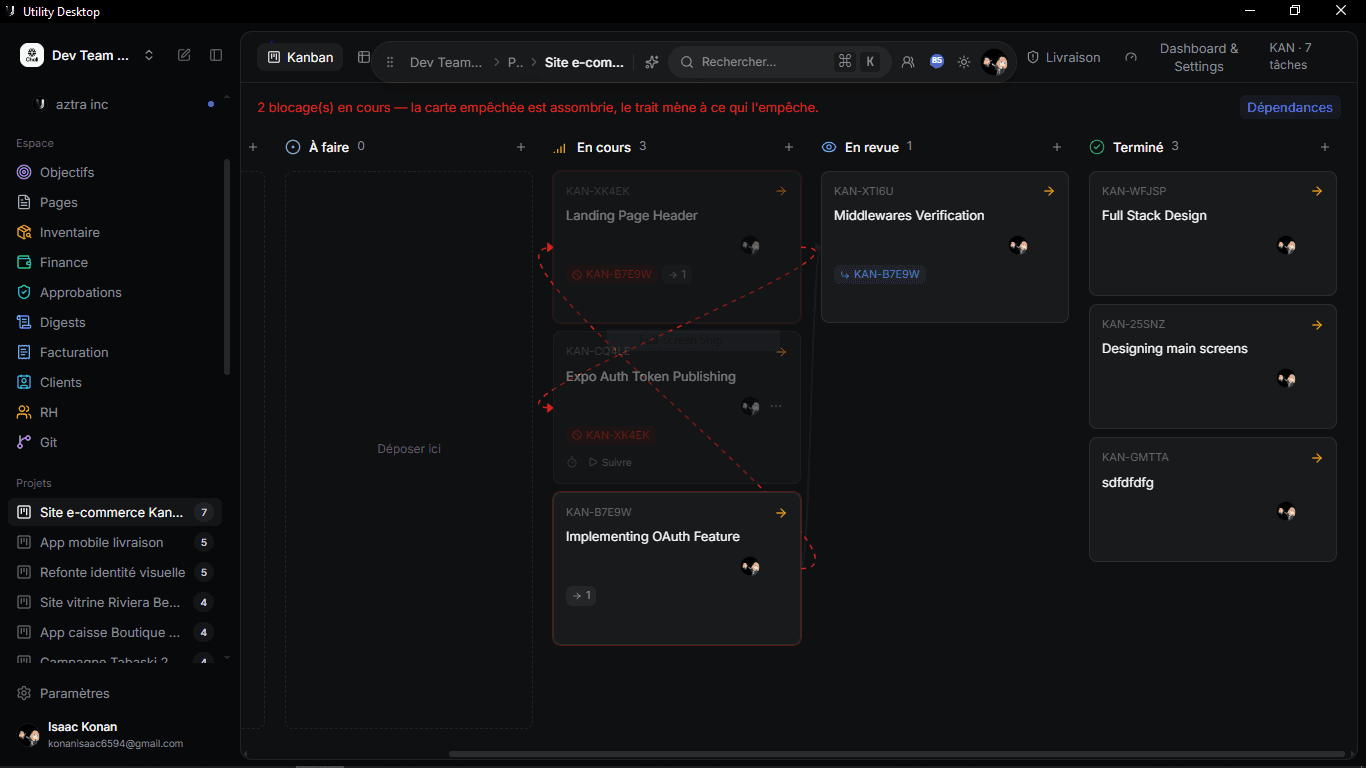Select the Kanban view tab
Viewport: 1366px width, 768px height.
[300, 57]
